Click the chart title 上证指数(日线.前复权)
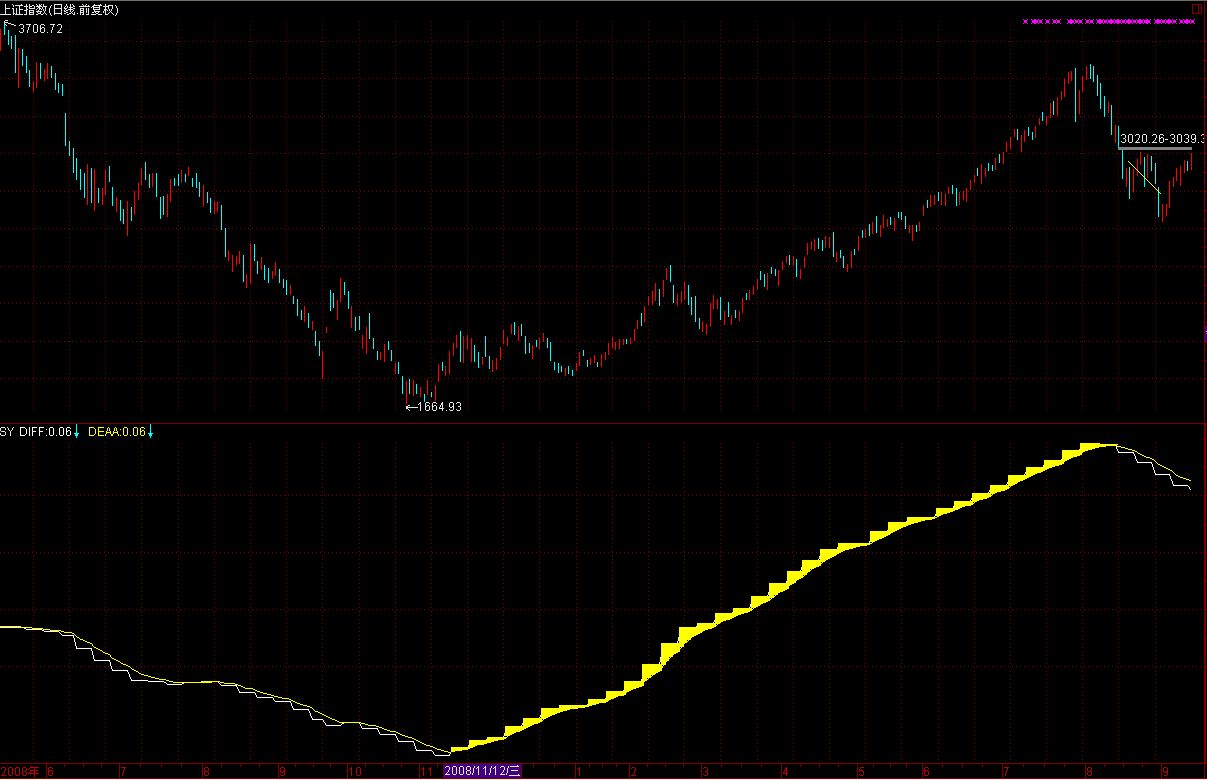The image size is (1207, 780). point(60,10)
